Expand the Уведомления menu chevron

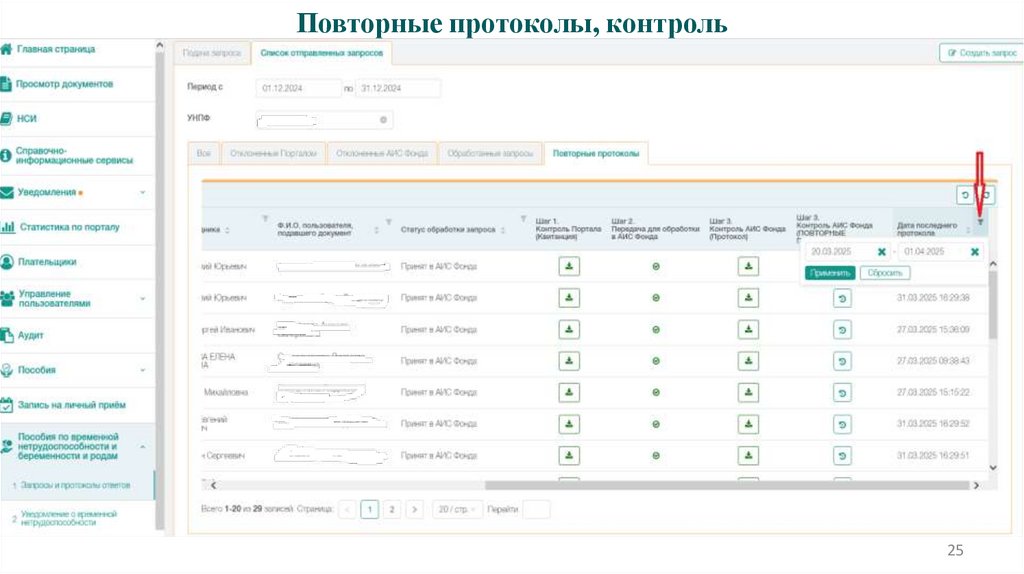click(142, 193)
